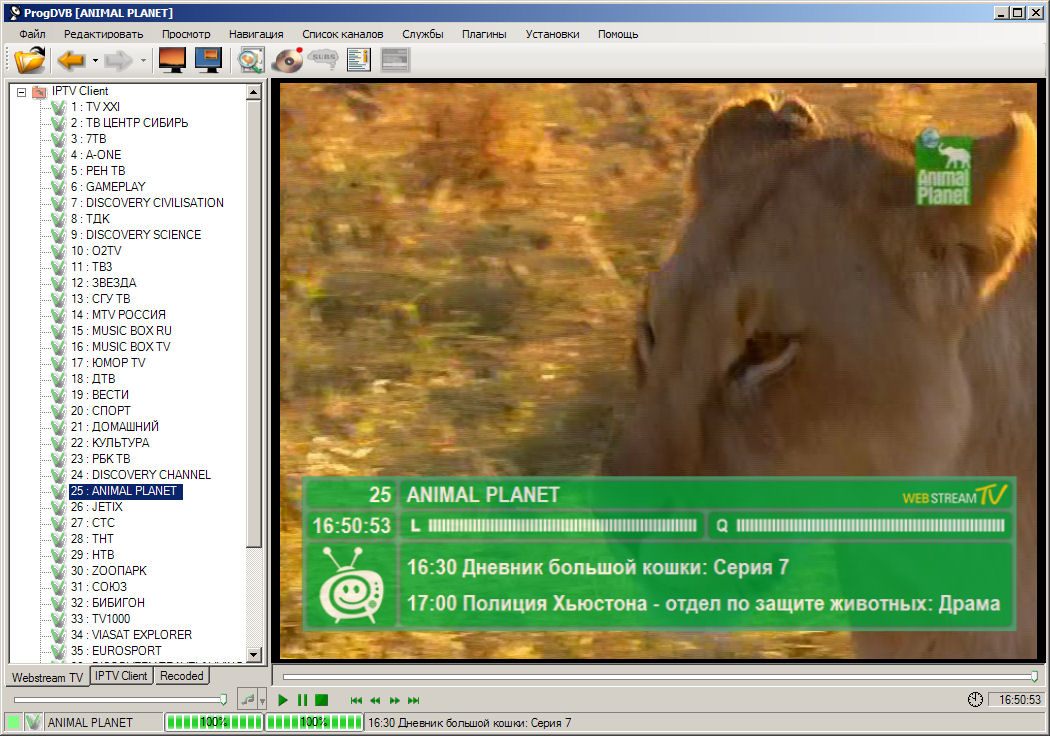Image resolution: width=1050 pixels, height=736 pixels.
Task: Click the IPTV Client root folder icon
Action: pyautogui.click(x=40, y=91)
